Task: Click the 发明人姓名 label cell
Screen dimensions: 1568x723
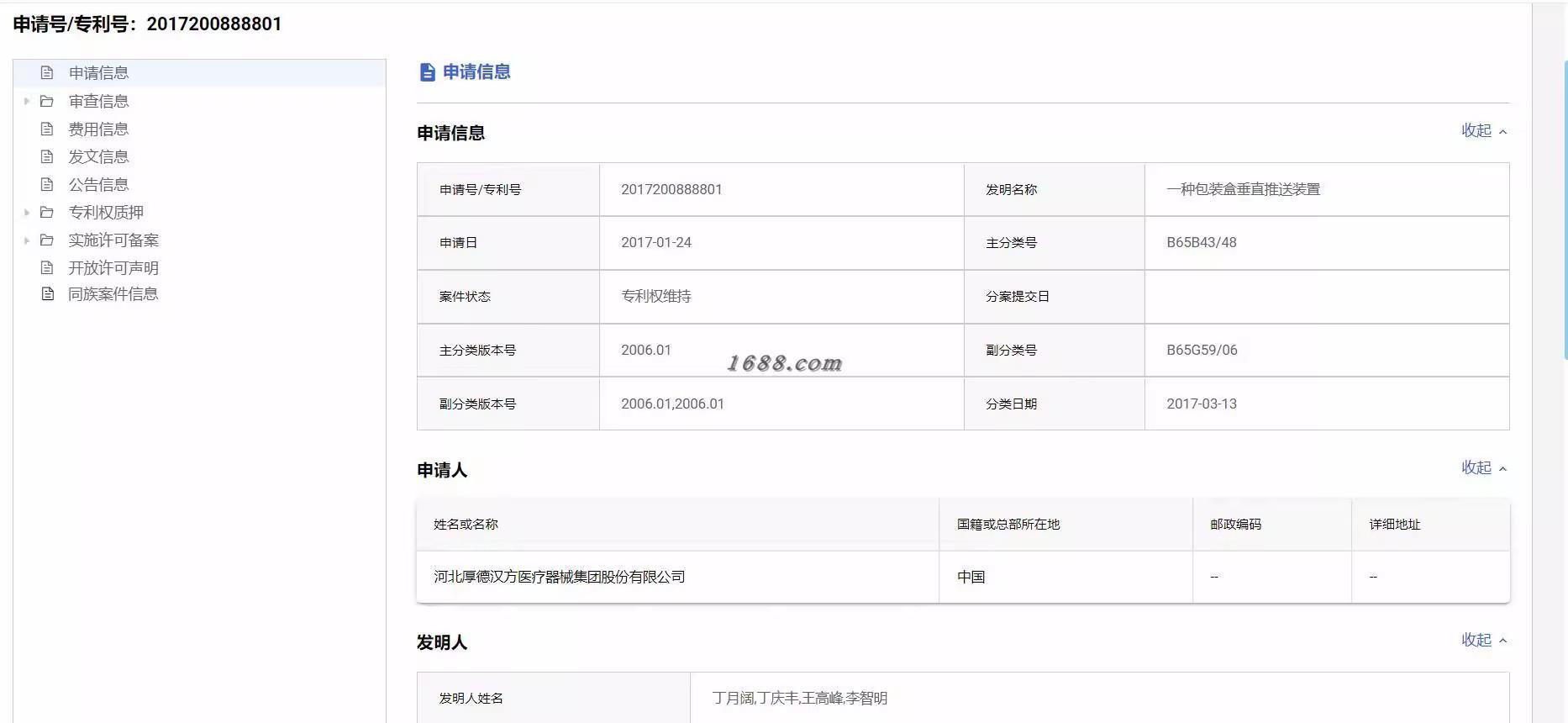Action: click(x=554, y=698)
